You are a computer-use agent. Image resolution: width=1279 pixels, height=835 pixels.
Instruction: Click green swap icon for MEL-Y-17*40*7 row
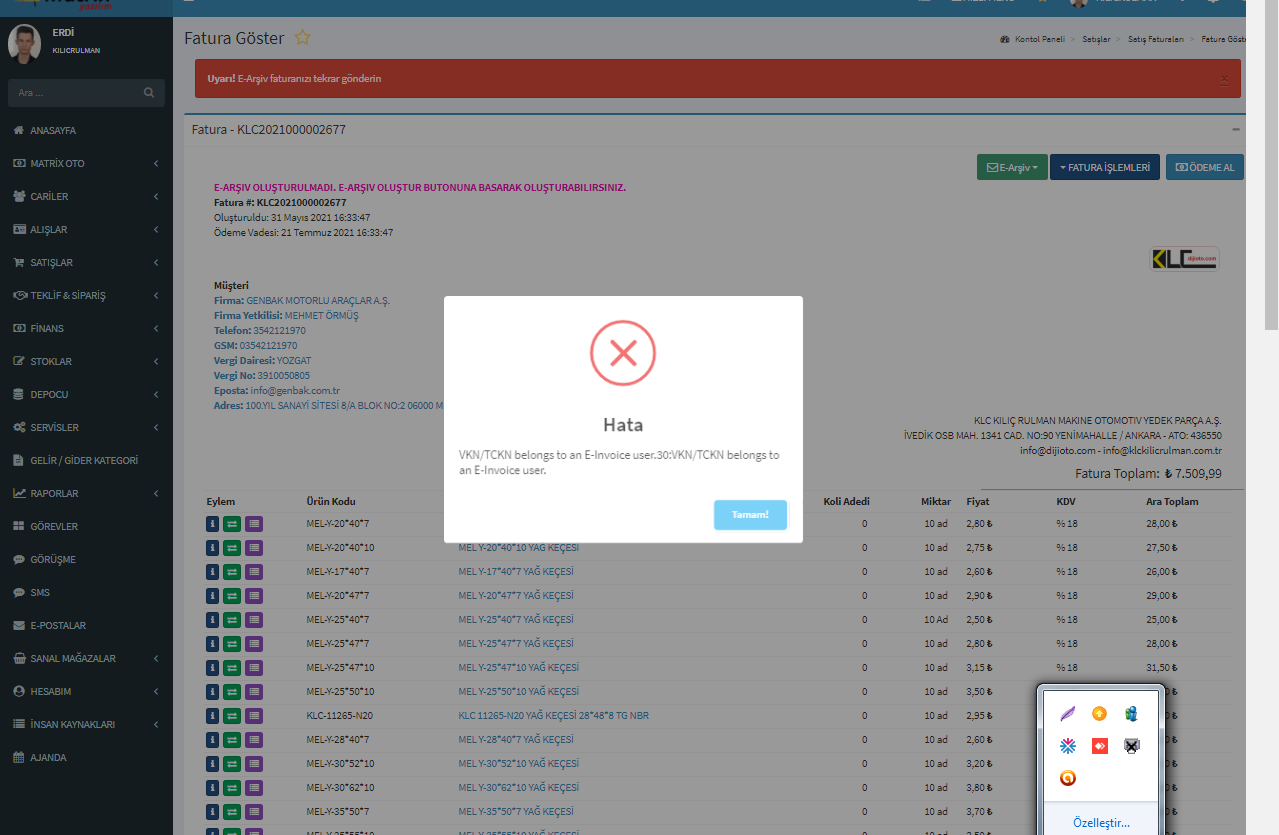tap(232, 572)
